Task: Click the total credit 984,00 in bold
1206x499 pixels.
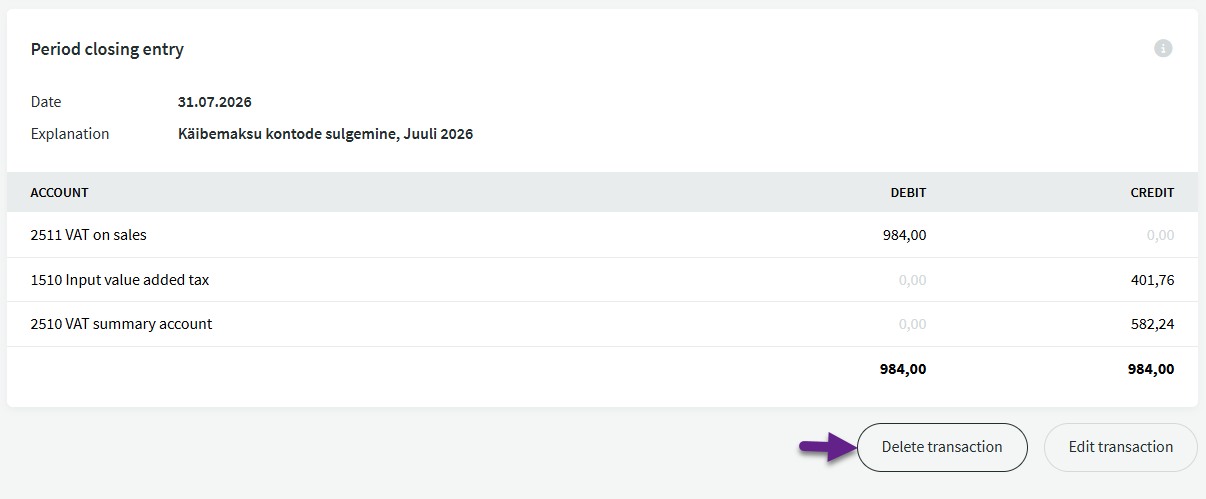Action: point(1151,369)
